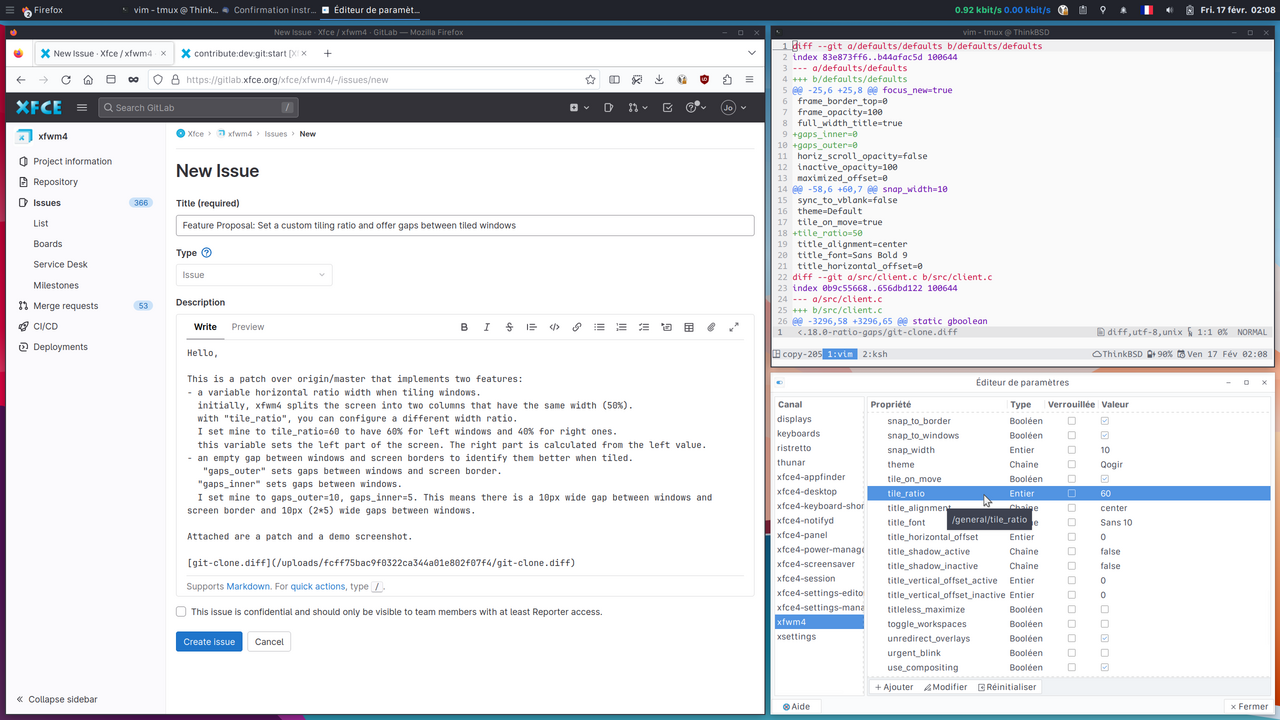Select the thunar channel
Viewport: 1280px width, 720px height.
[x=819, y=462]
